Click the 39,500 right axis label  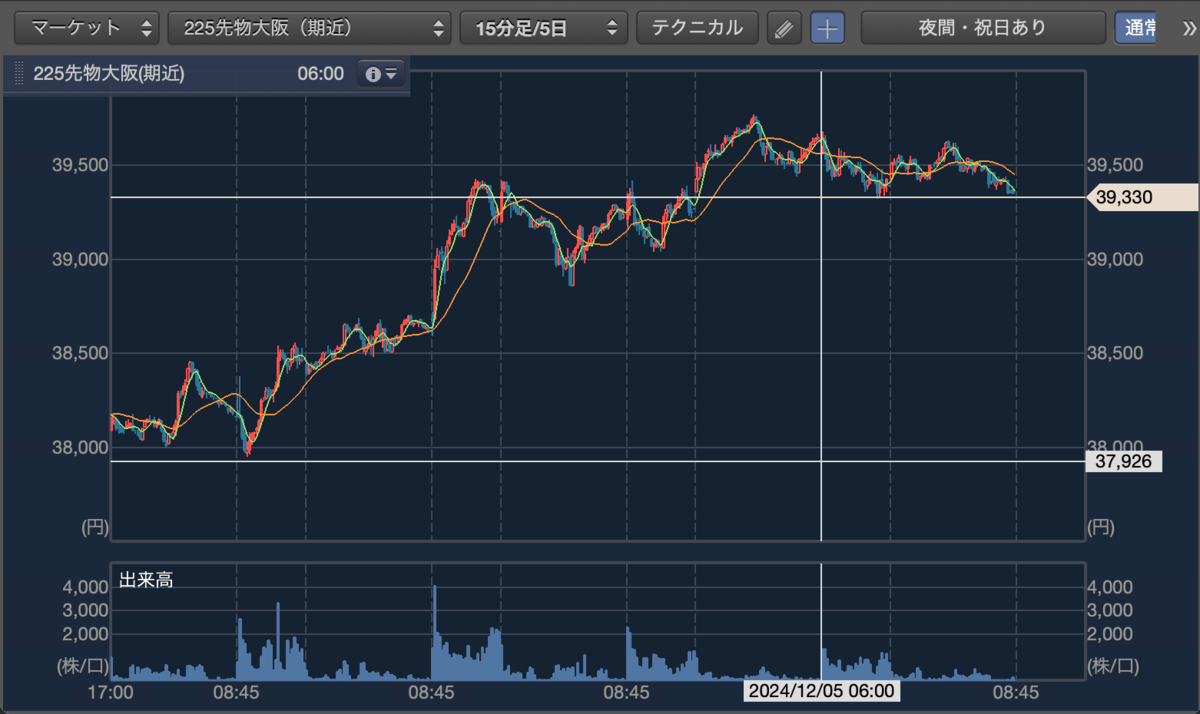pyautogui.click(x=1116, y=165)
